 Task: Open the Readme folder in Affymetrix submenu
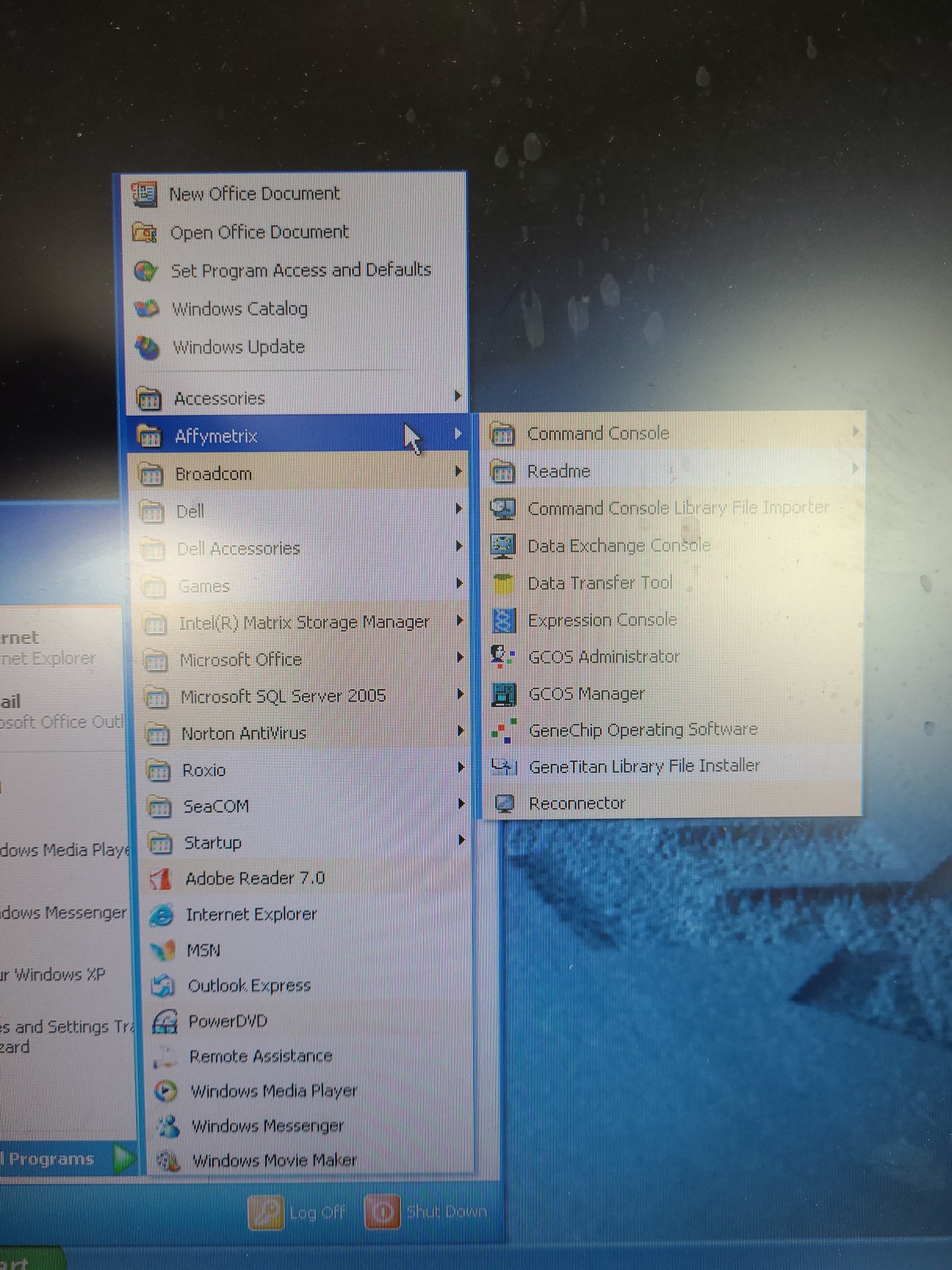pos(672,470)
